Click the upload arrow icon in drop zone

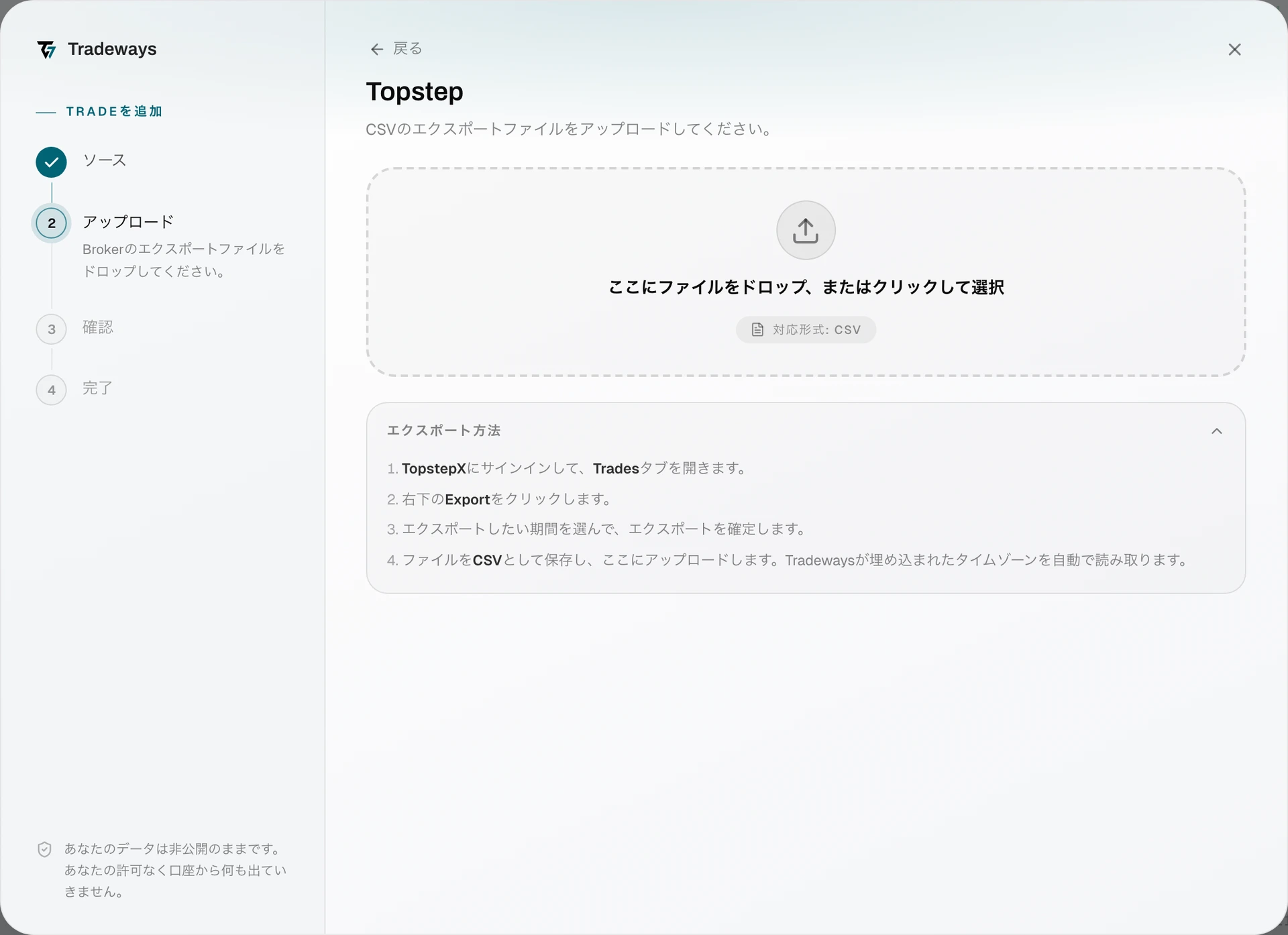coord(806,230)
